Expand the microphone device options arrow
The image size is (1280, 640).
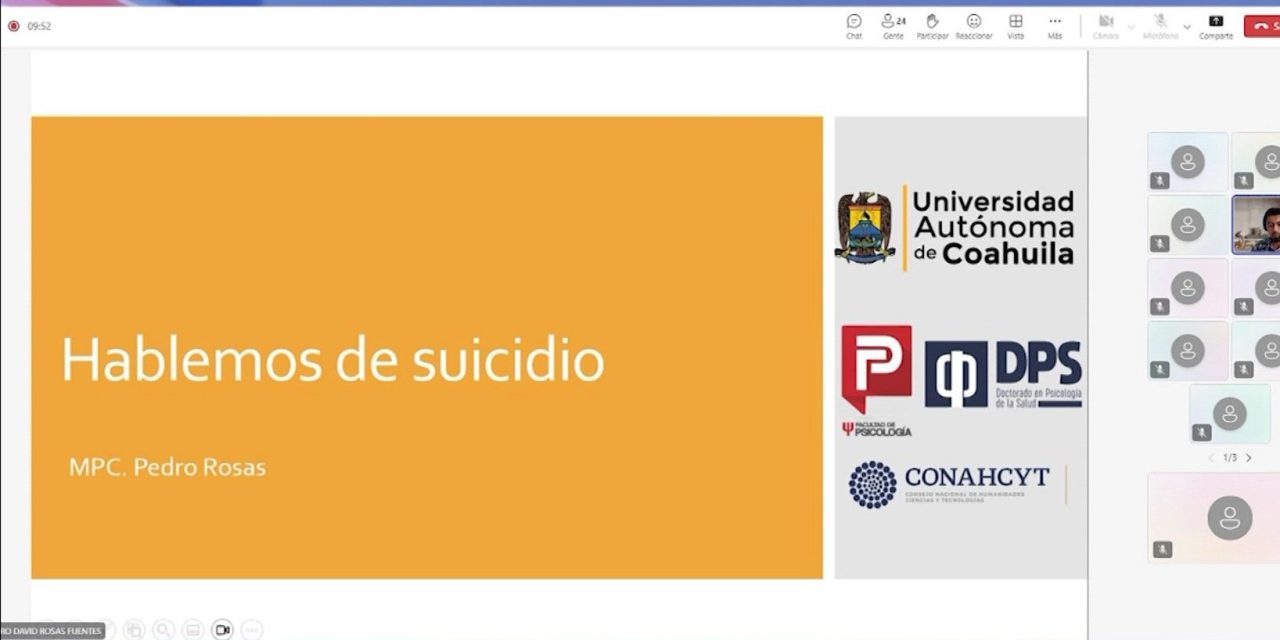point(1187,27)
